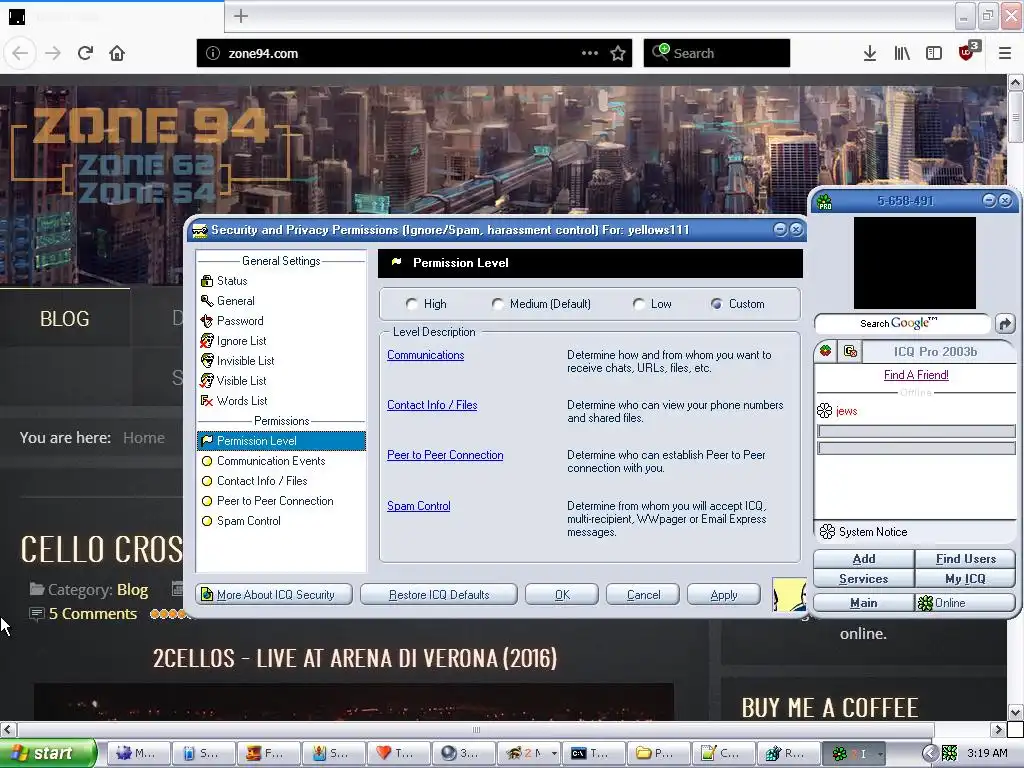The image size is (1024, 768).
Task: Open the Online status selector in ICQ
Action: (965, 603)
